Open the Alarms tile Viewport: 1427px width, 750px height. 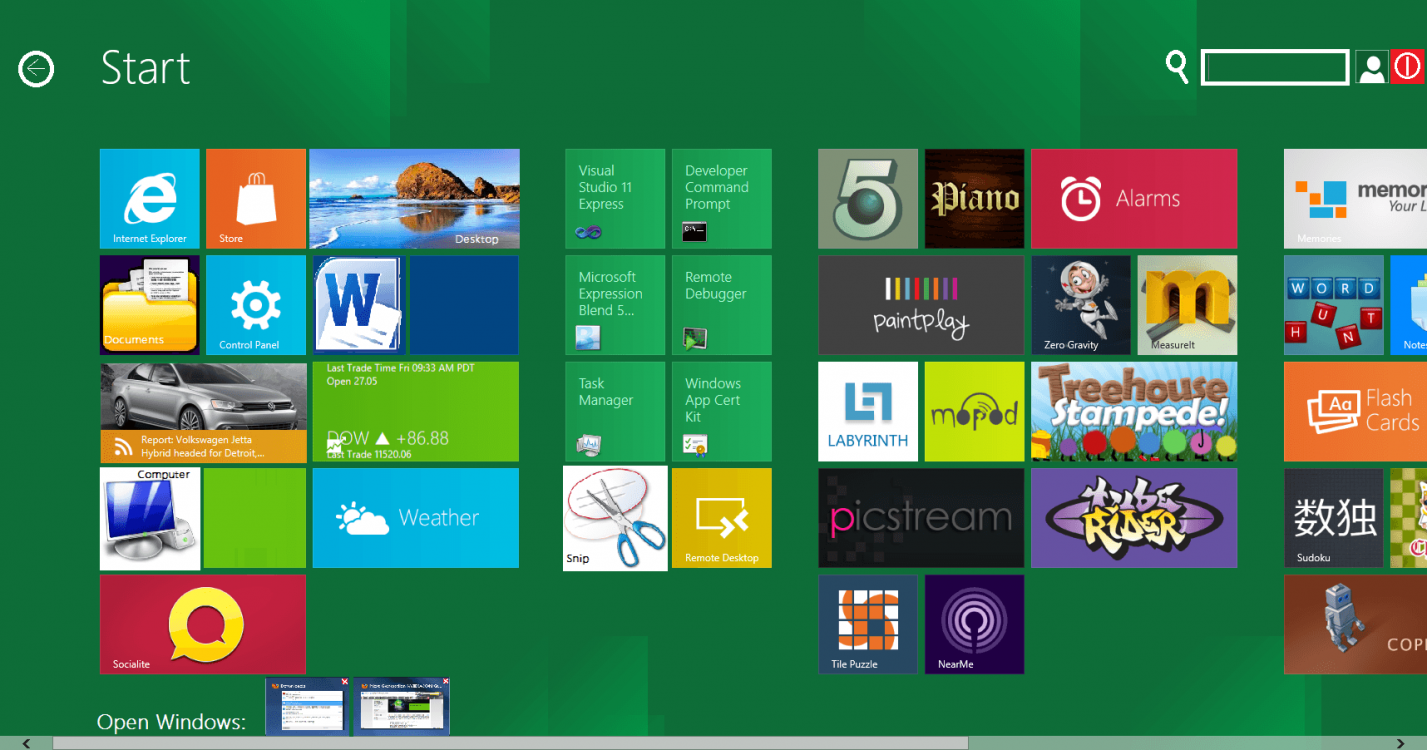(1134, 199)
